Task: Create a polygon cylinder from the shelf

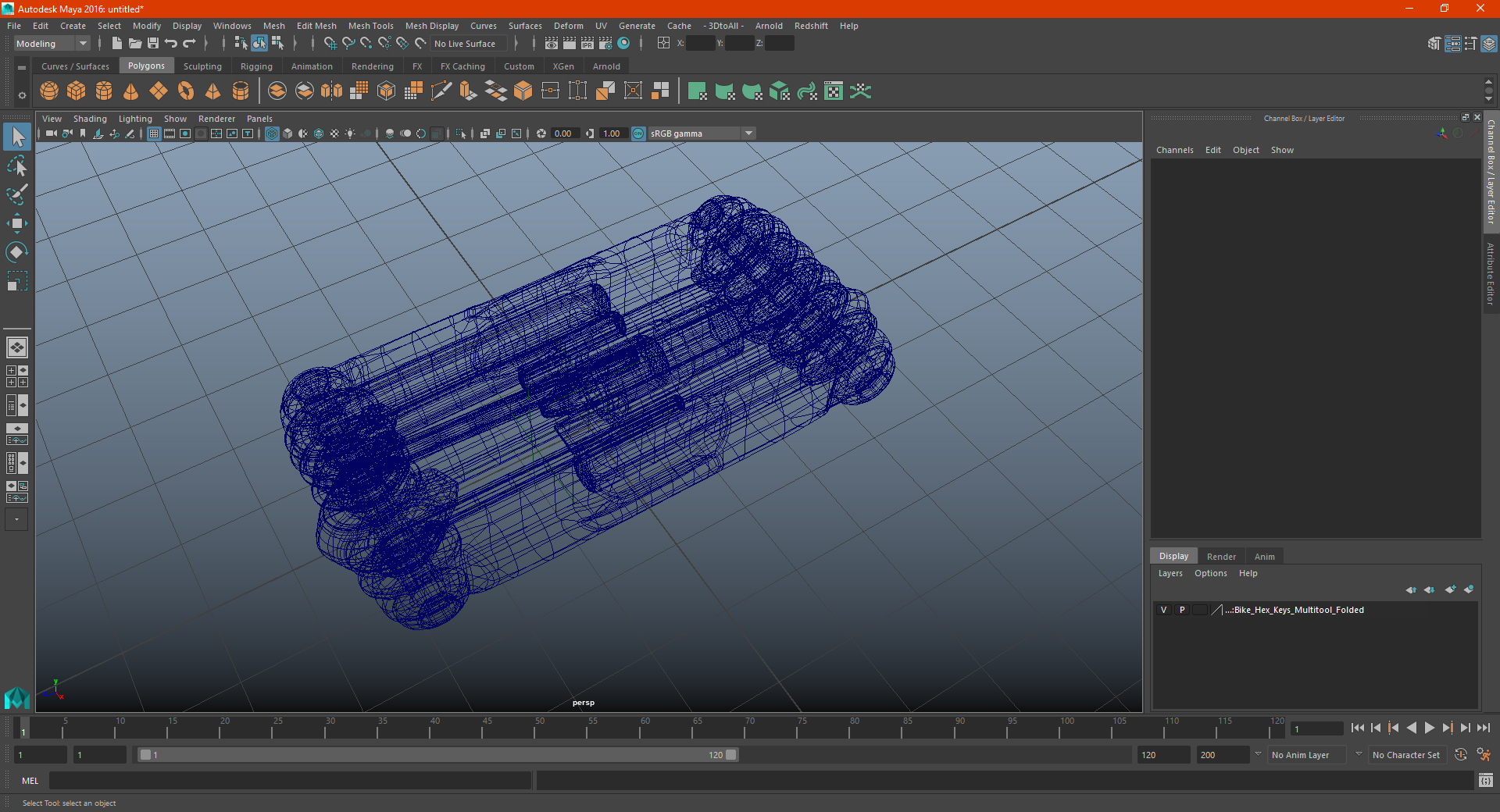Action: pyautogui.click(x=104, y=91)
